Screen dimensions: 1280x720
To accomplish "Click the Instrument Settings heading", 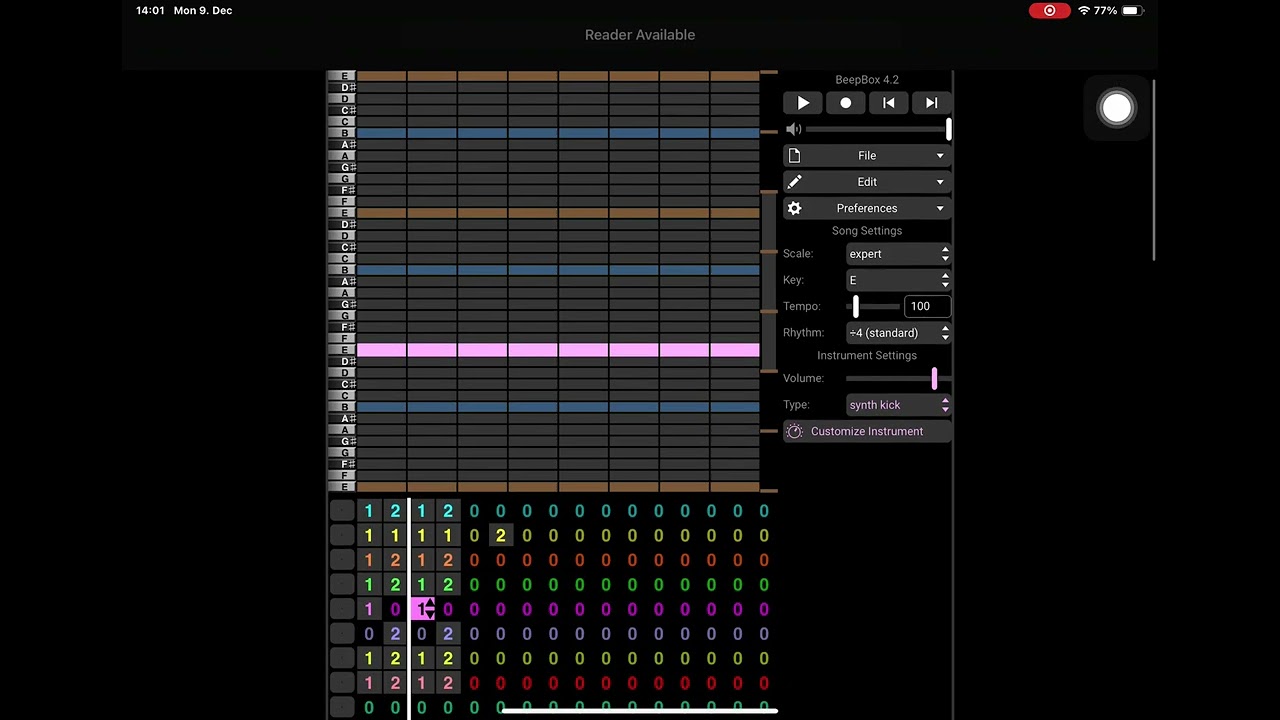I will pos(867,356).
